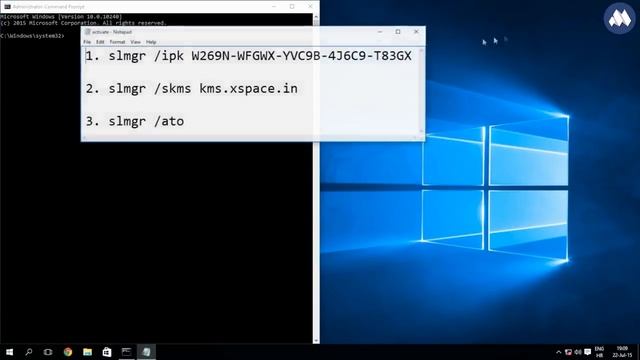Screen dimensions: 640x360
Task: Minimize the Command Prompt window
Action: tap(274, 7)
